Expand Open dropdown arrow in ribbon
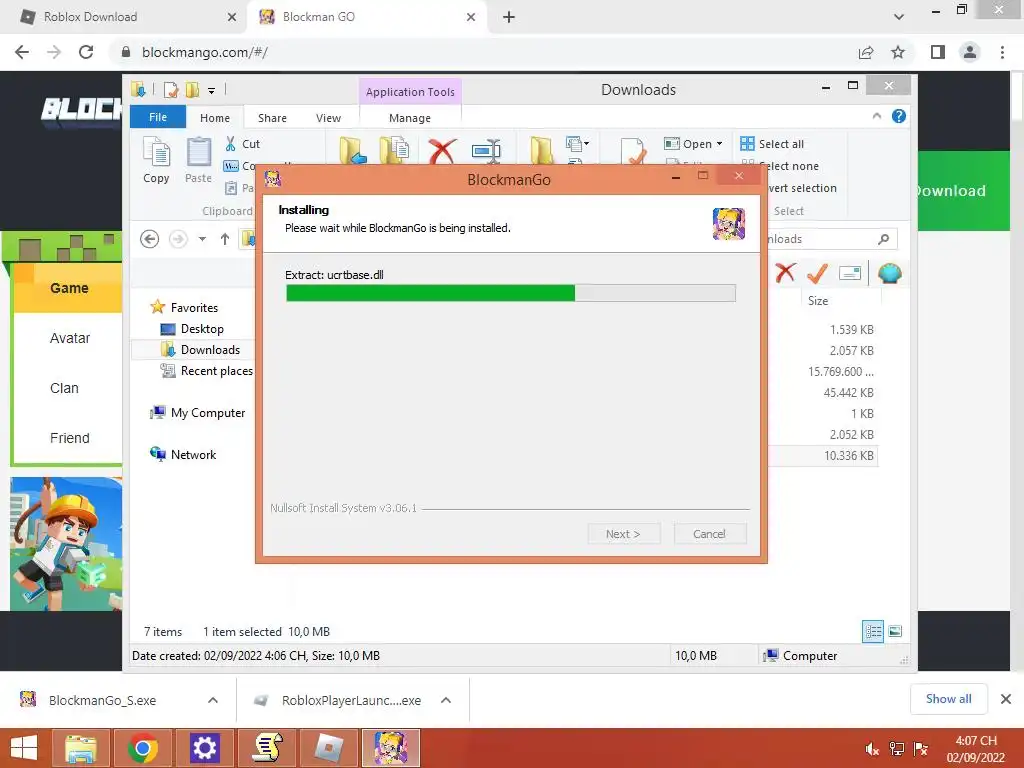The image size is (1024, 768). point(720,144)
